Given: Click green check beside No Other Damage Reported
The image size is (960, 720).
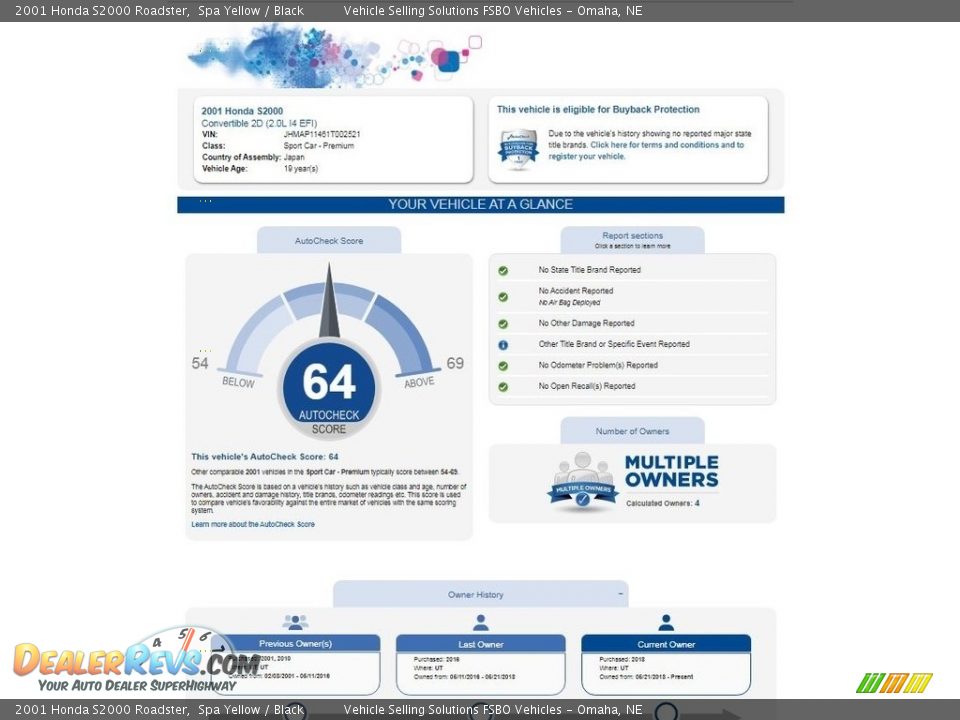Looking at the screenshot, I should 503,324.
